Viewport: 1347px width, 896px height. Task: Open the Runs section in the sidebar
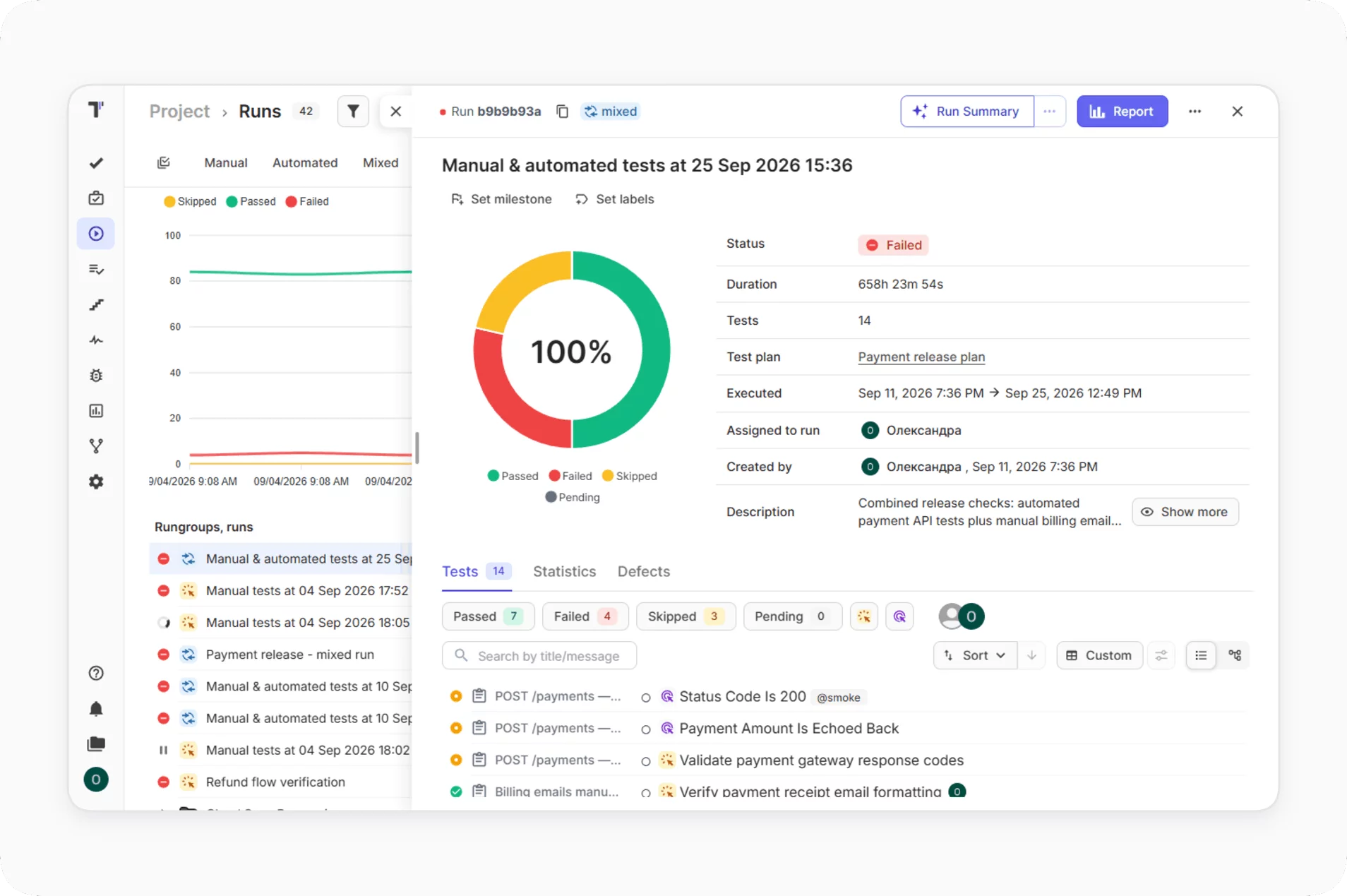click(x=96, y=234)
